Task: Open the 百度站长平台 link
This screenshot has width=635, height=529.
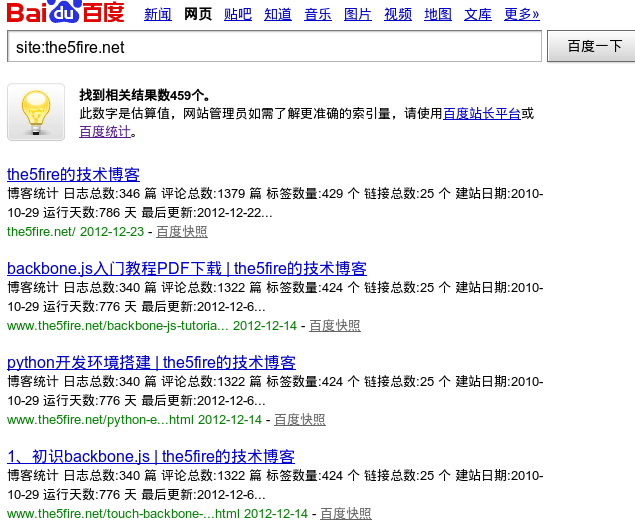Action: coord(482,113)
